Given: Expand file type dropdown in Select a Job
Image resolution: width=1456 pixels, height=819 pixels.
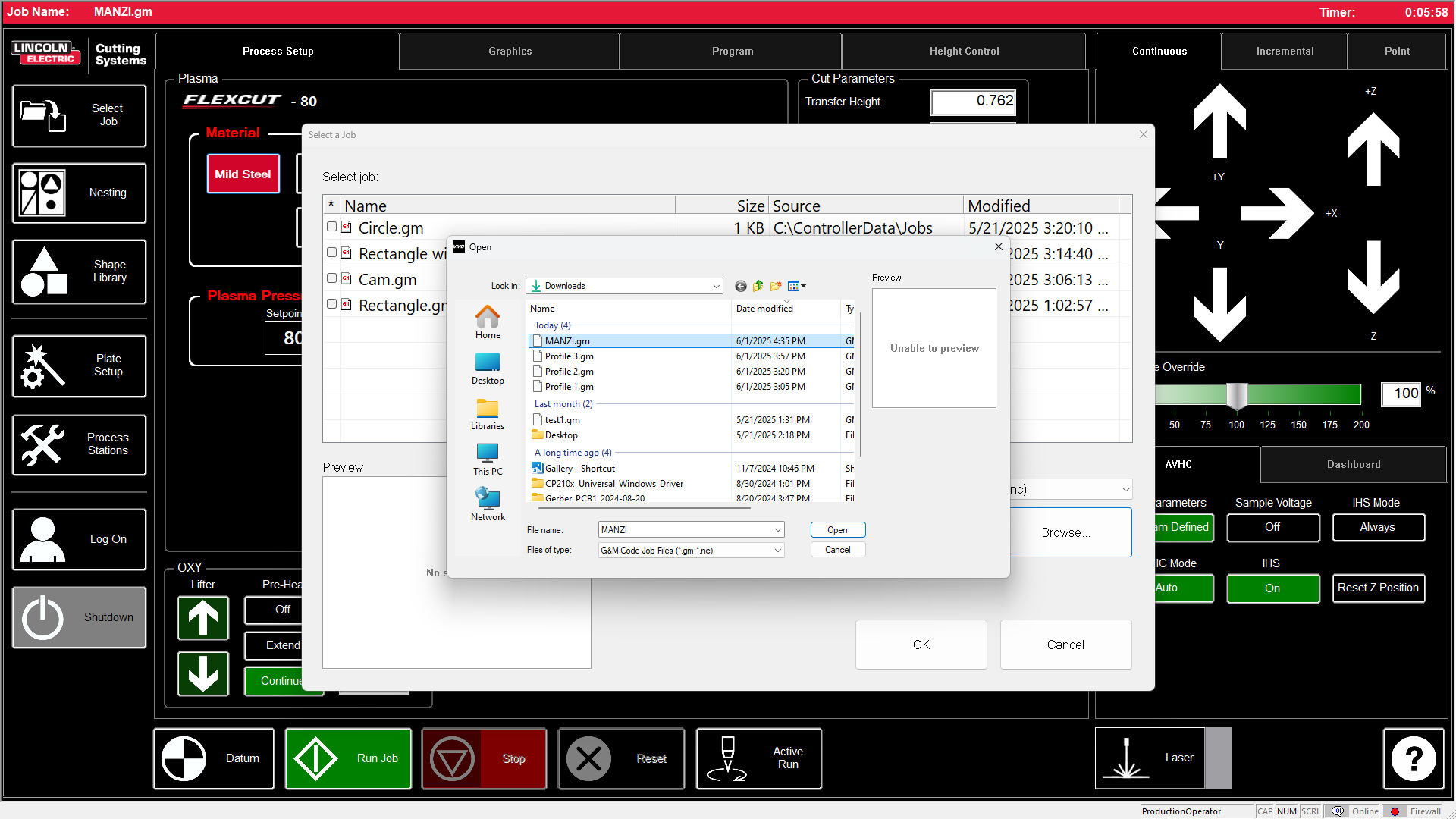Looking at the screenshot, I should (x=1125, y=490).
